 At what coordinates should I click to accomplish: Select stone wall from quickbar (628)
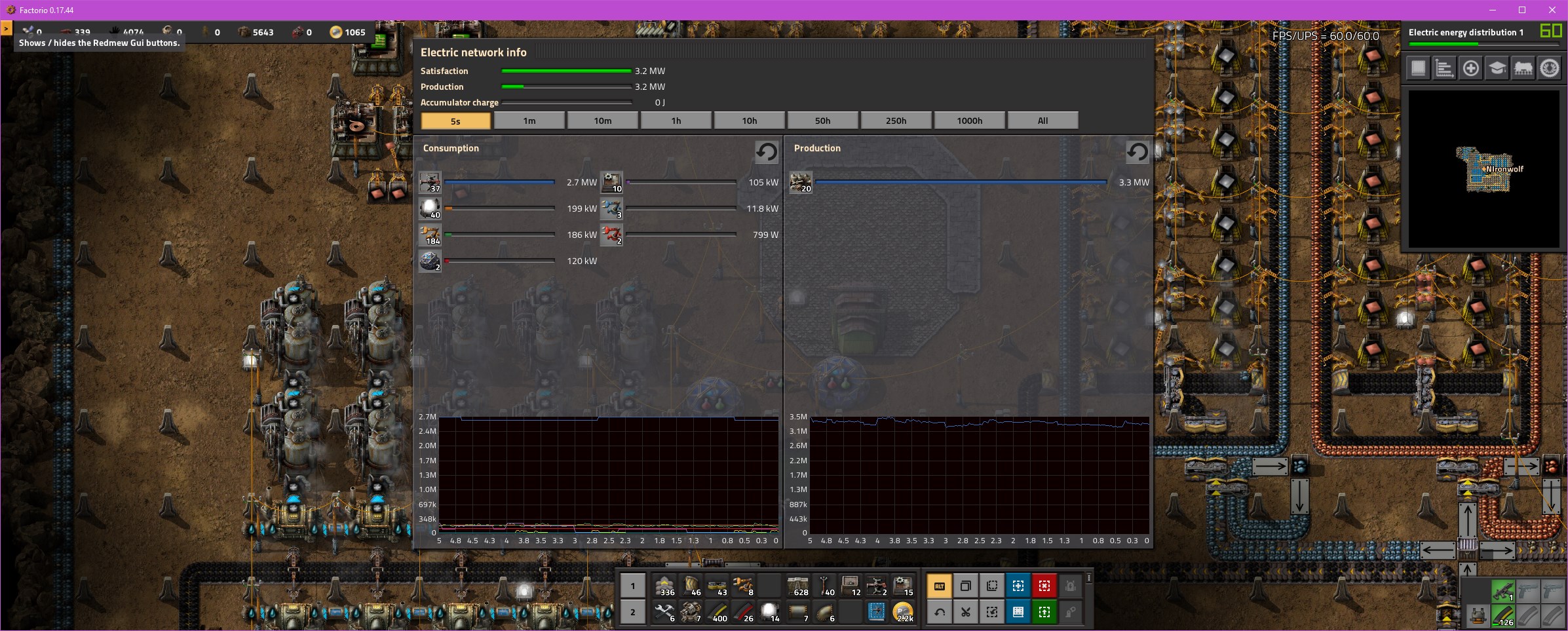798,586
